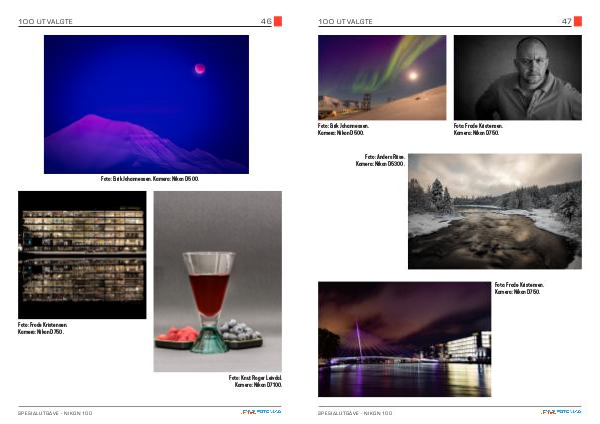Click the '100 UT VALGTE' header on left page
Image resolution: width=600 pixels, height=424 pixels.
pyautogui.click(x=45, y=21)
